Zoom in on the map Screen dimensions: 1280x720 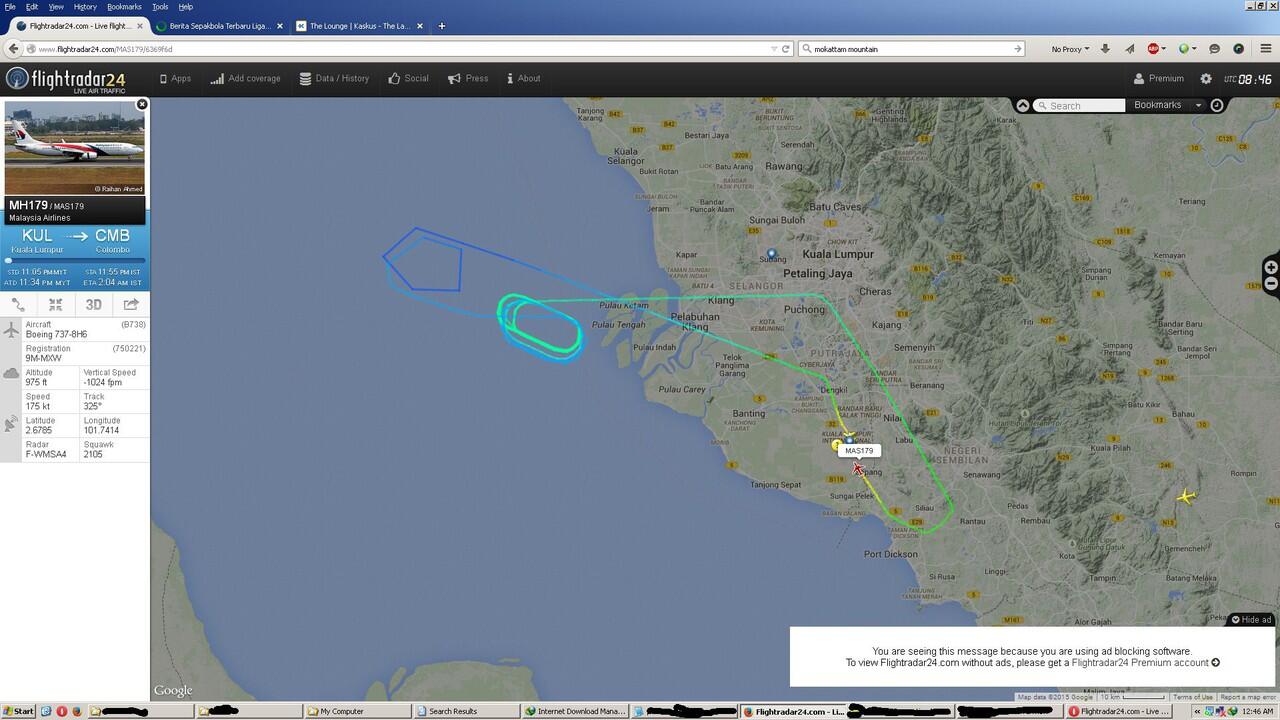coord(1271,267)
